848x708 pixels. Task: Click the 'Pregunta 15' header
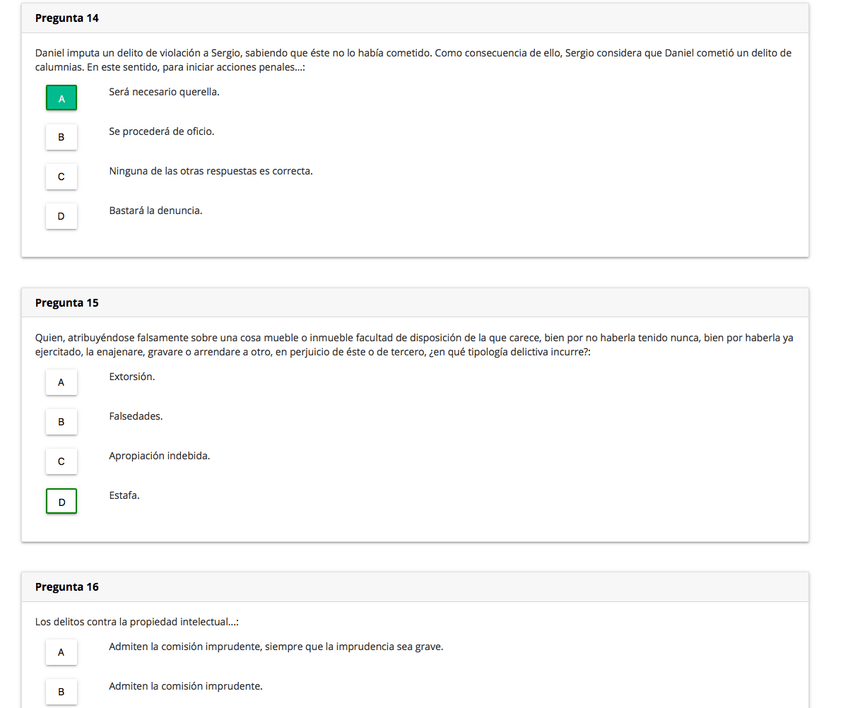click(x=67, y=302)
